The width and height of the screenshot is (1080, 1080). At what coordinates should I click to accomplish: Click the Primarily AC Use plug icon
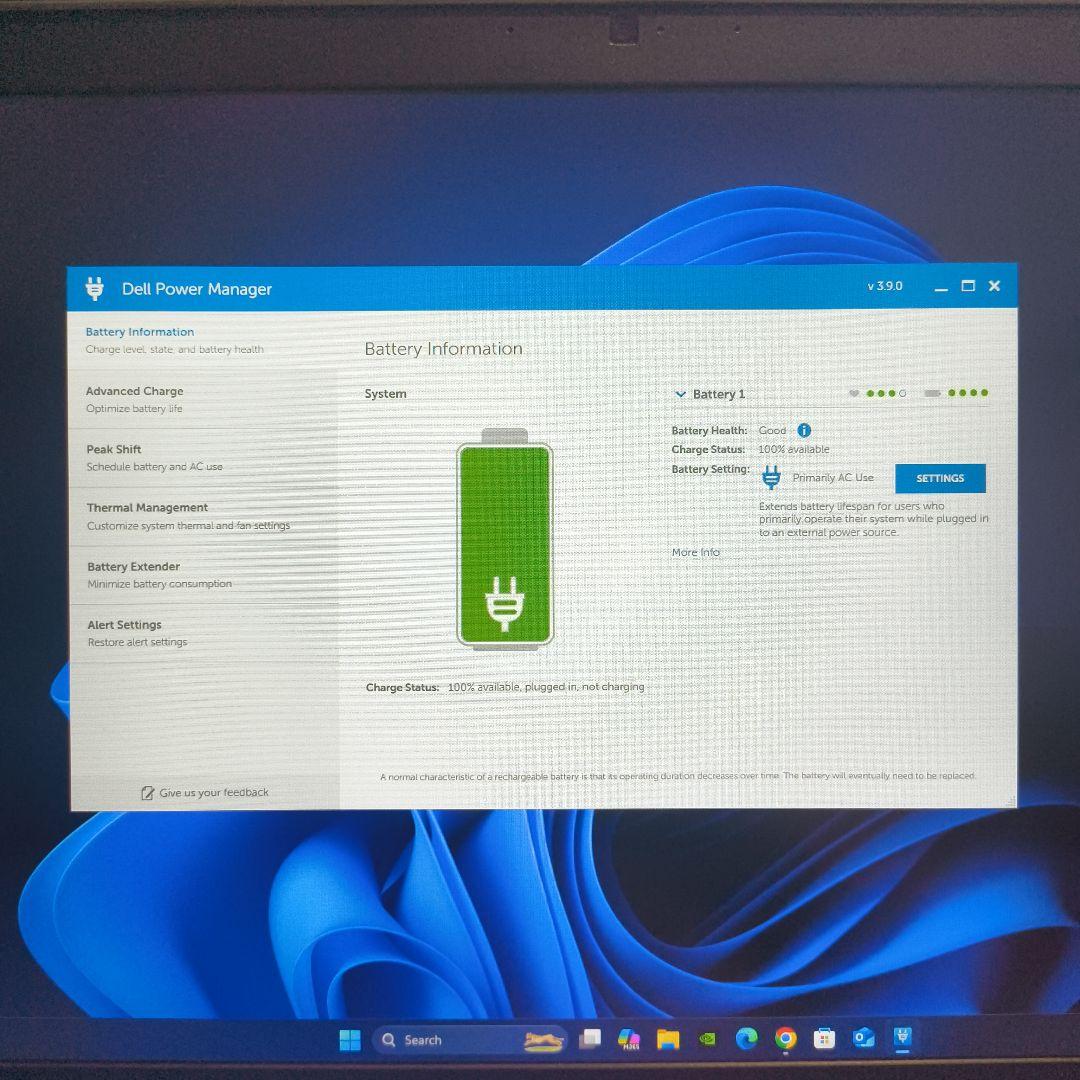point(770,477)
